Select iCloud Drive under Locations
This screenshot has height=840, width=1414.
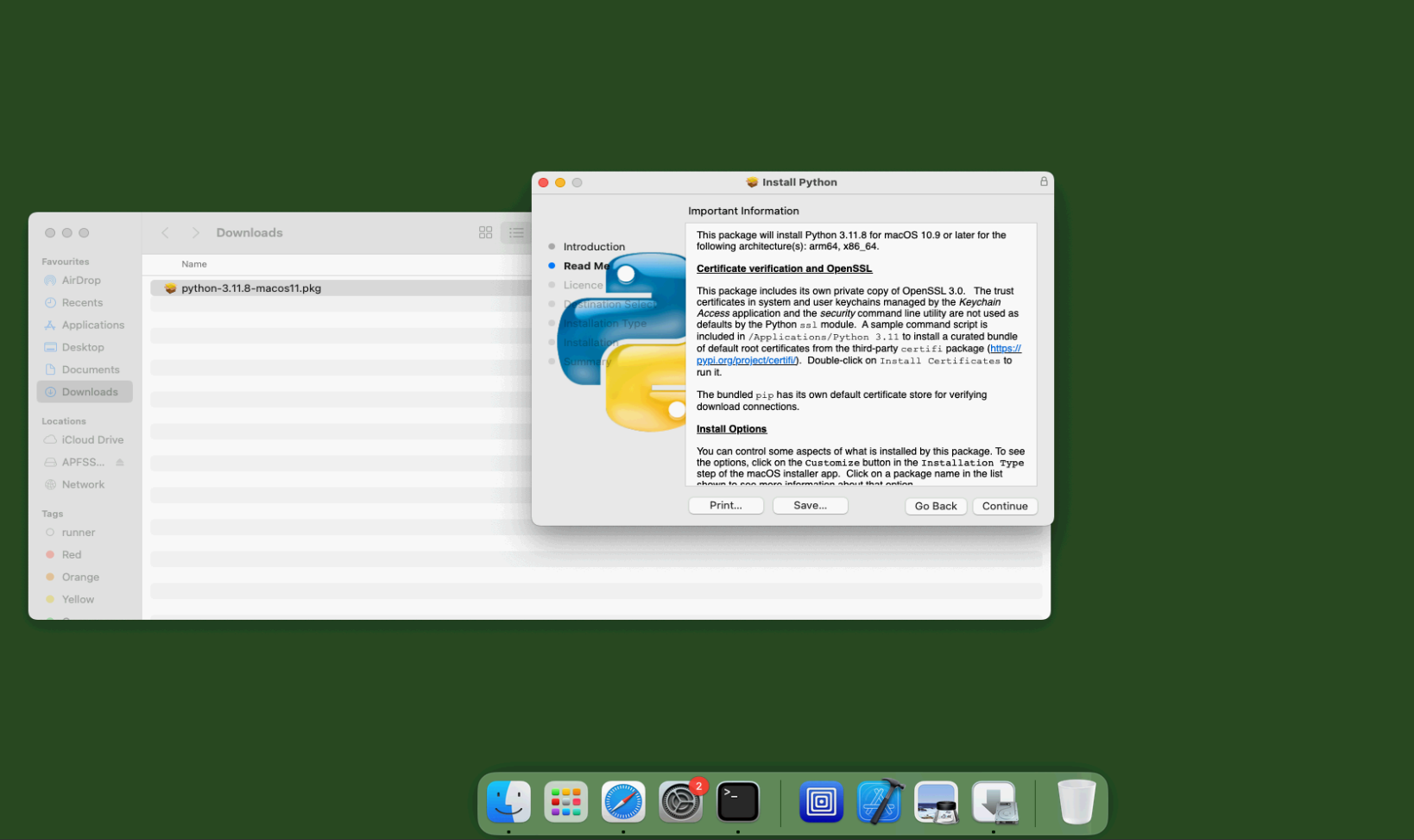point(92,439)
